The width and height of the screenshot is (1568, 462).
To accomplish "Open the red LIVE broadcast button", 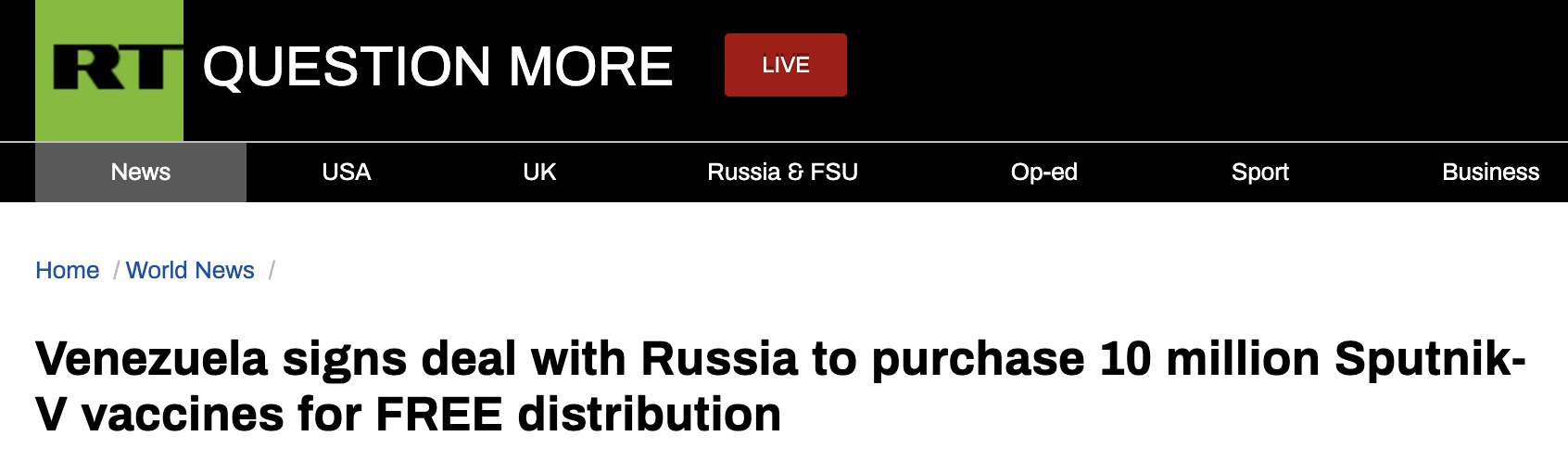I will point(785,65).
